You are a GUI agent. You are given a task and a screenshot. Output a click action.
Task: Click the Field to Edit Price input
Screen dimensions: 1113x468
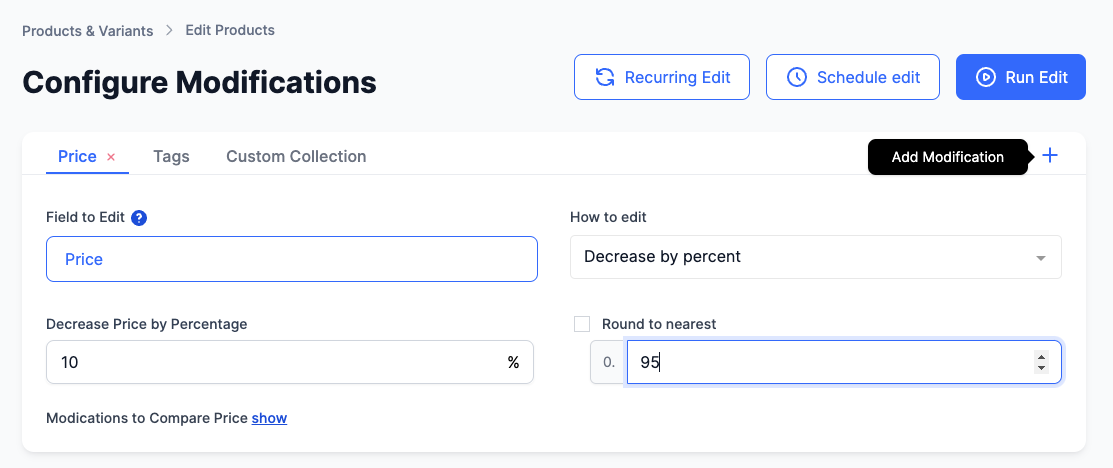[x=292, y=259]
